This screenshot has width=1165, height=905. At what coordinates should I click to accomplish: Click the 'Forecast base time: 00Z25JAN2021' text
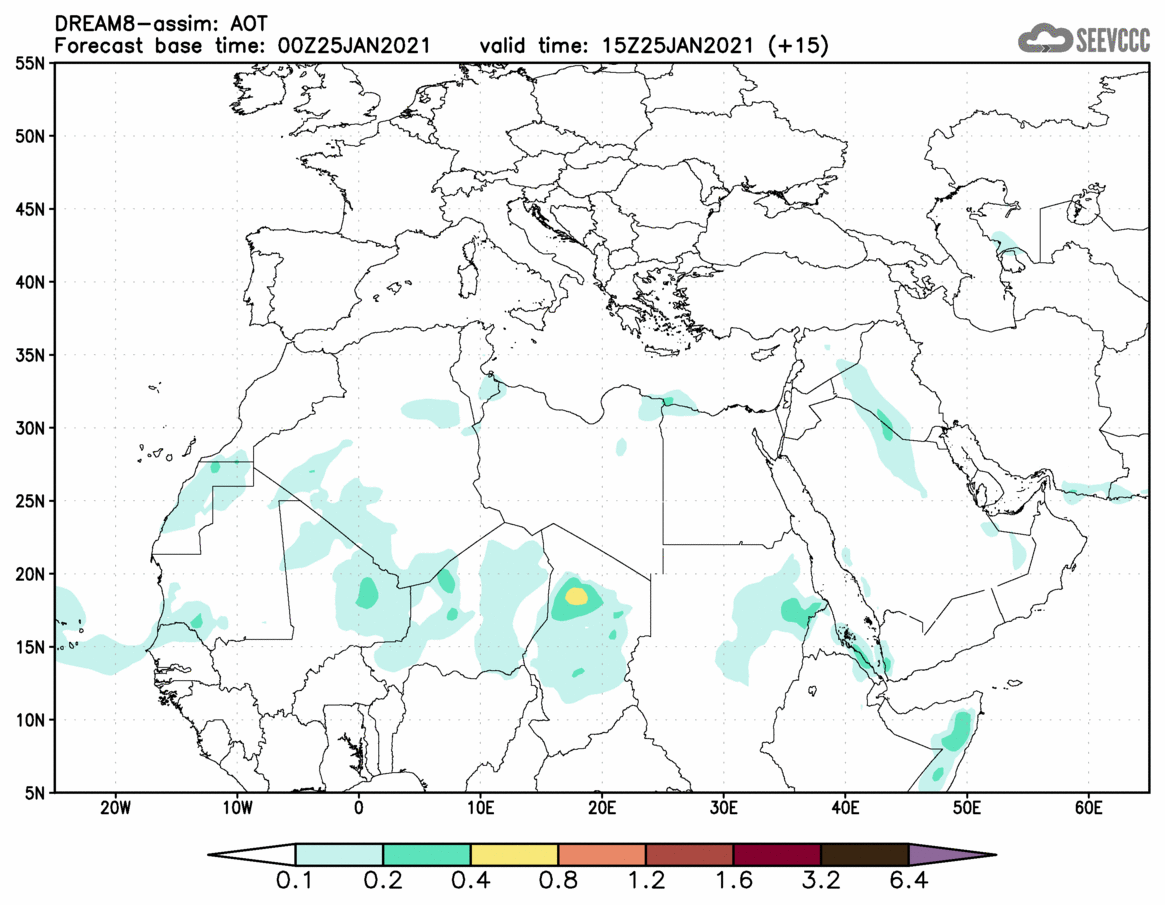tap(242, 45)
